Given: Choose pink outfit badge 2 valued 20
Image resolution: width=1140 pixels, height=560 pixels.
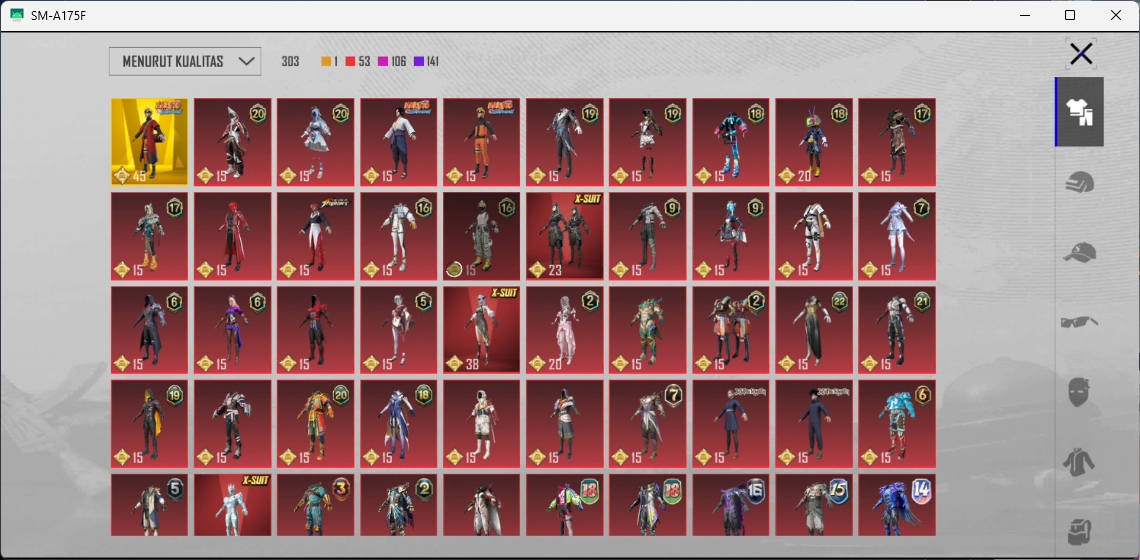Looking at the screenshot, I should (x=564, y=329).
